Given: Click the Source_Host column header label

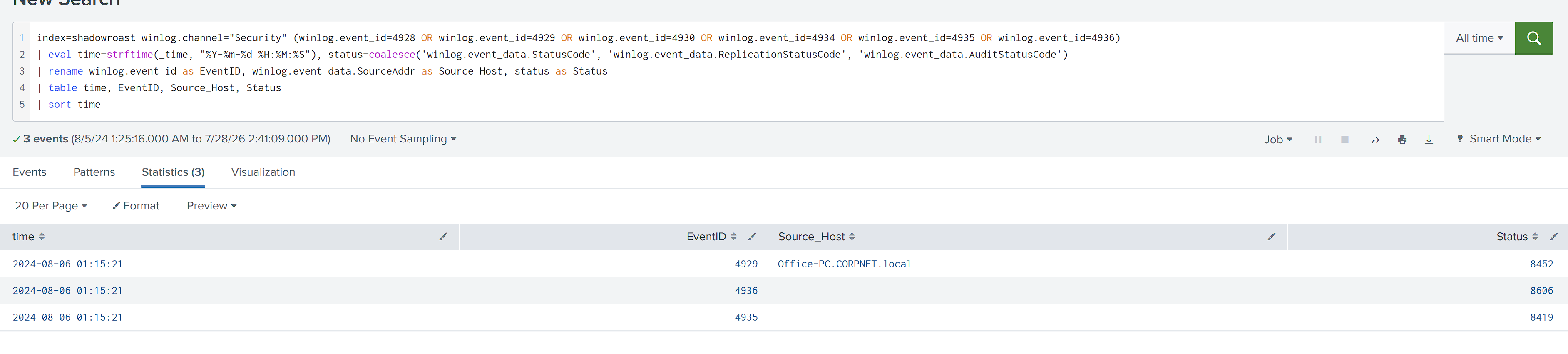Looking at the screenshot, I should point(811,237).
